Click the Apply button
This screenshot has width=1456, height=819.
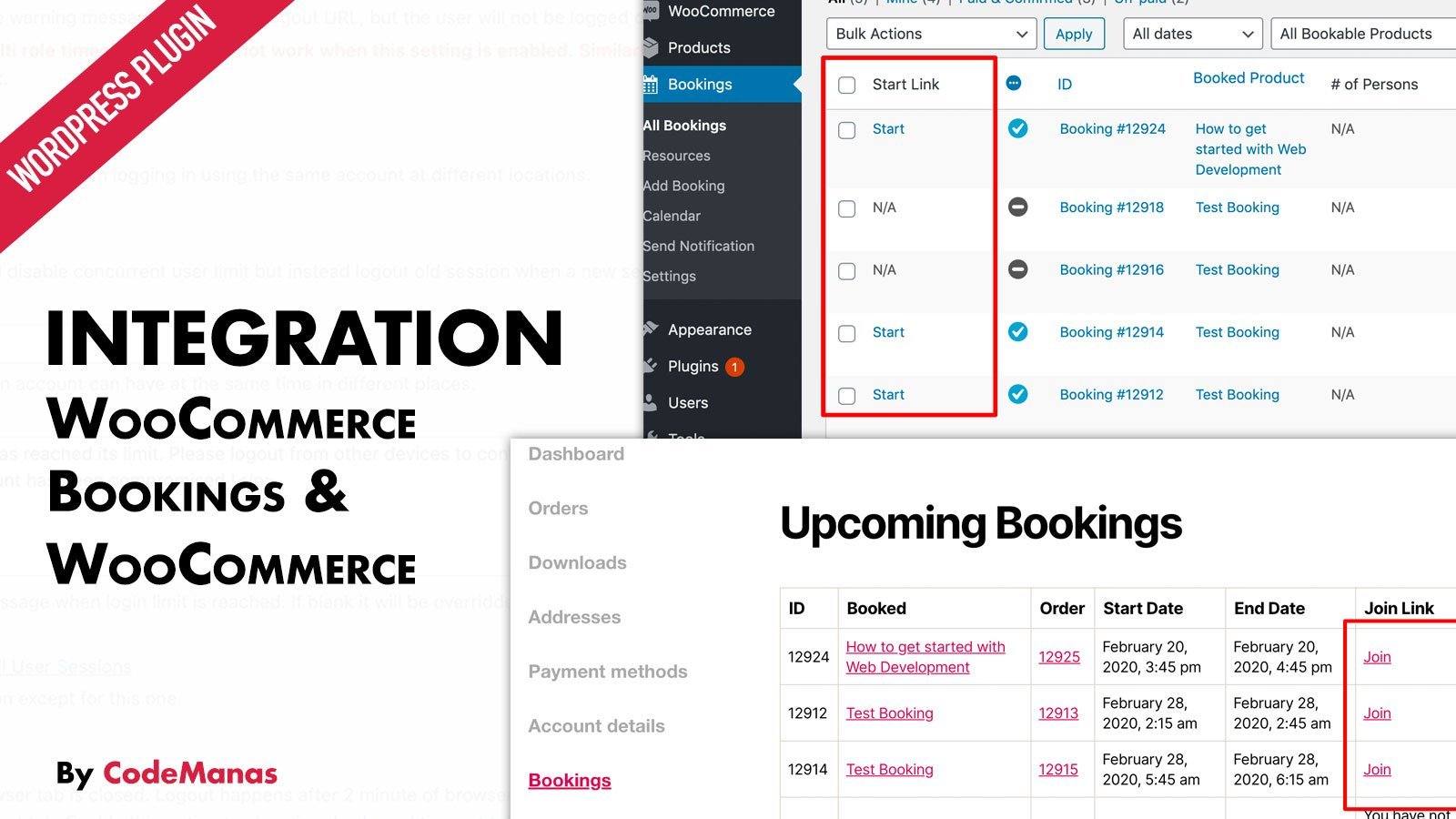(1074, 34)
